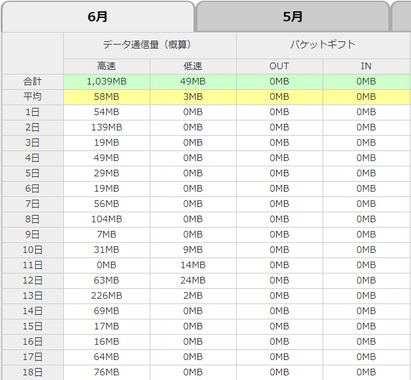Viewport: 411px width, 380px height.
Task: Click the 7MB value for 9日
Action: [107, 235]
